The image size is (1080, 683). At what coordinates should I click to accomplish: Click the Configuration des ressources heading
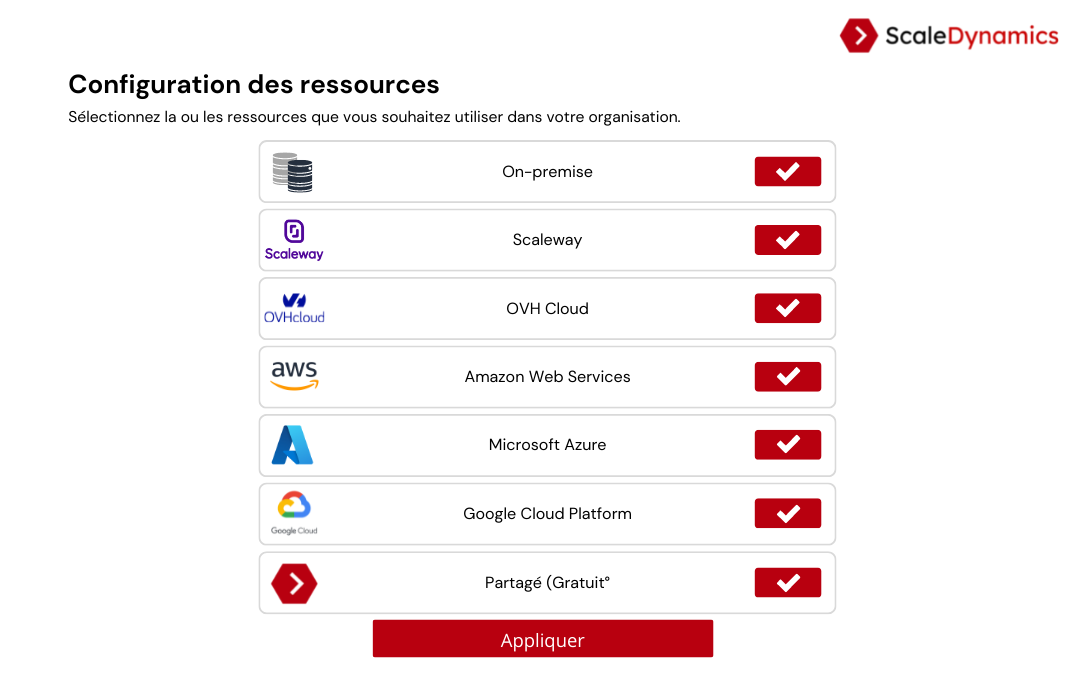click(253, 85)
